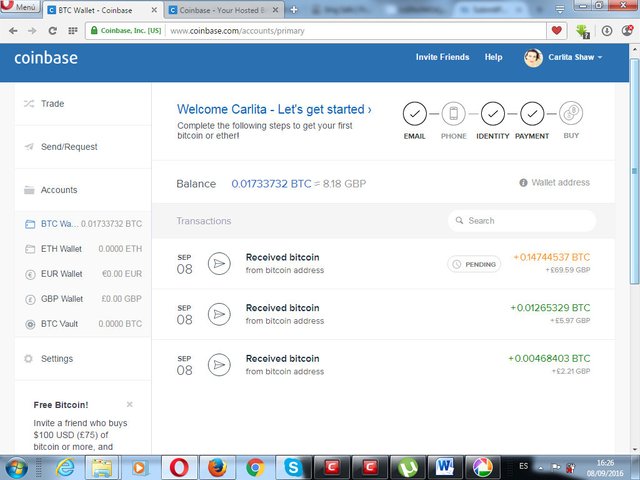Screen dimensions: 640x480
Task: Open the green download extension icon
Action: (x=583, y=31)
